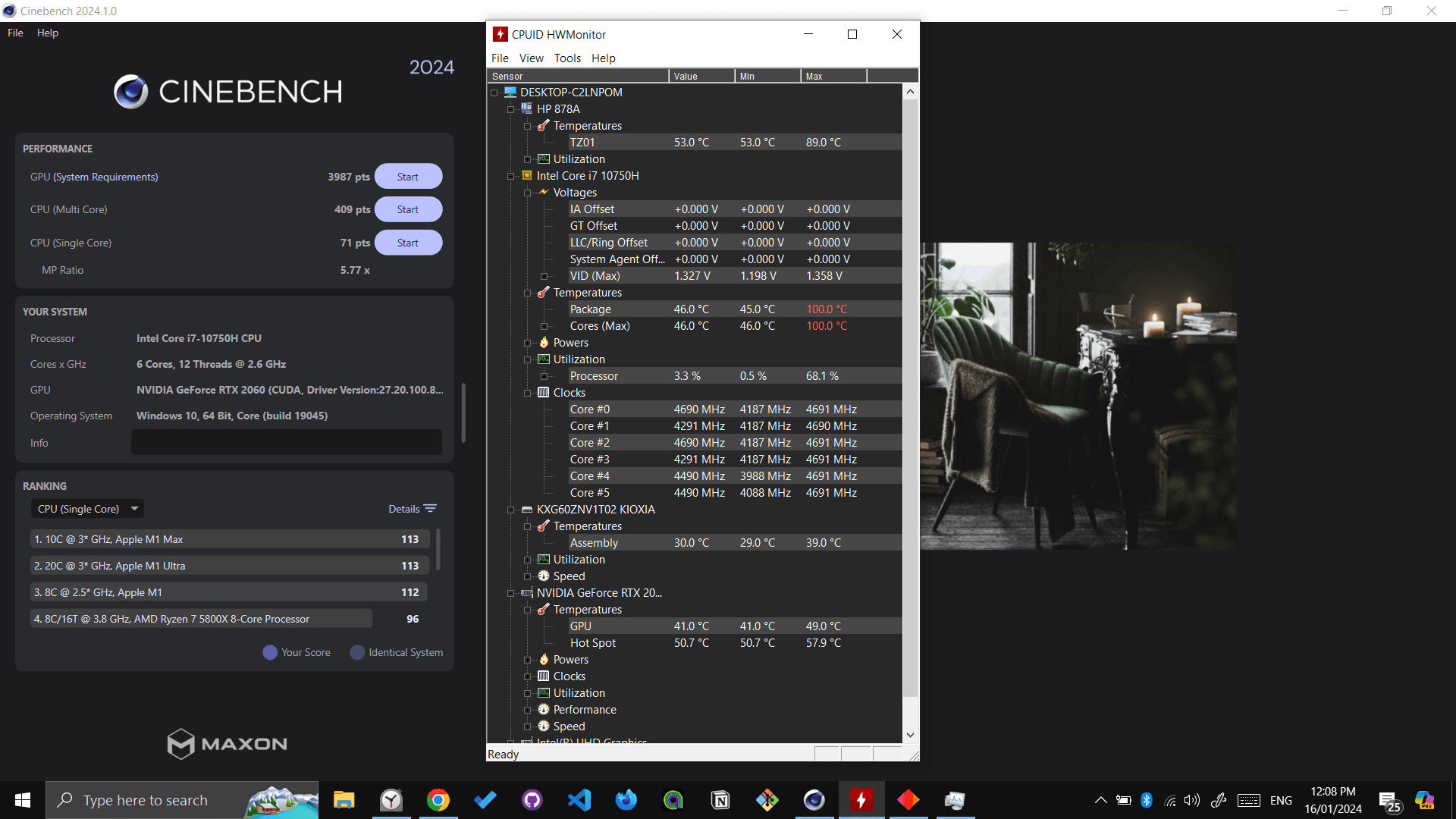
Task: Select the NVIDIA Performance icon
Action: pyautogui.click(x=544, y=709)
